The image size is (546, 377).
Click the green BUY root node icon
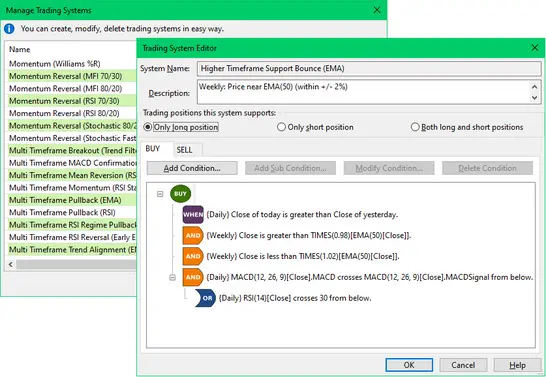(180, 194)
